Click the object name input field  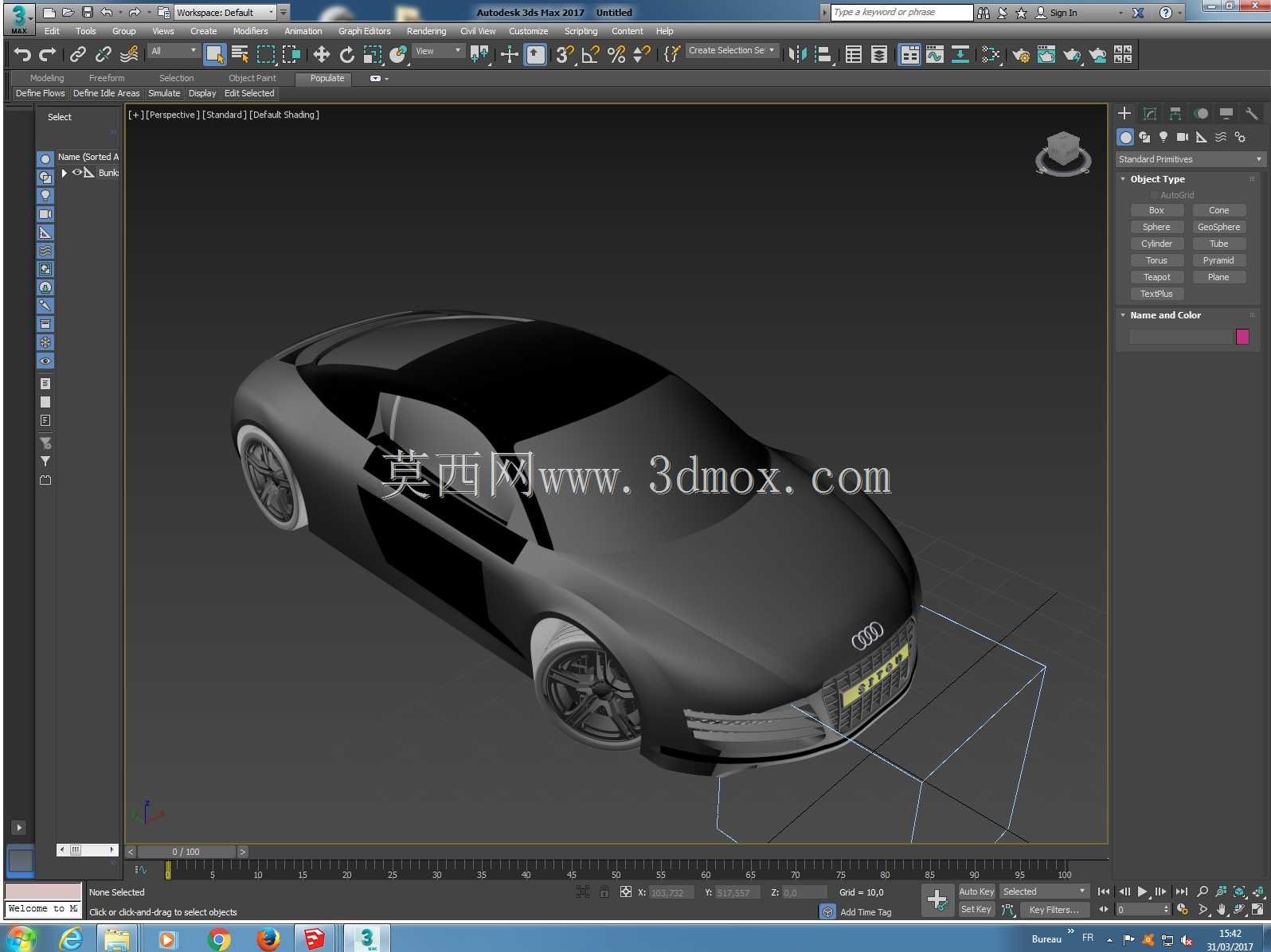tap(1181, 337)
